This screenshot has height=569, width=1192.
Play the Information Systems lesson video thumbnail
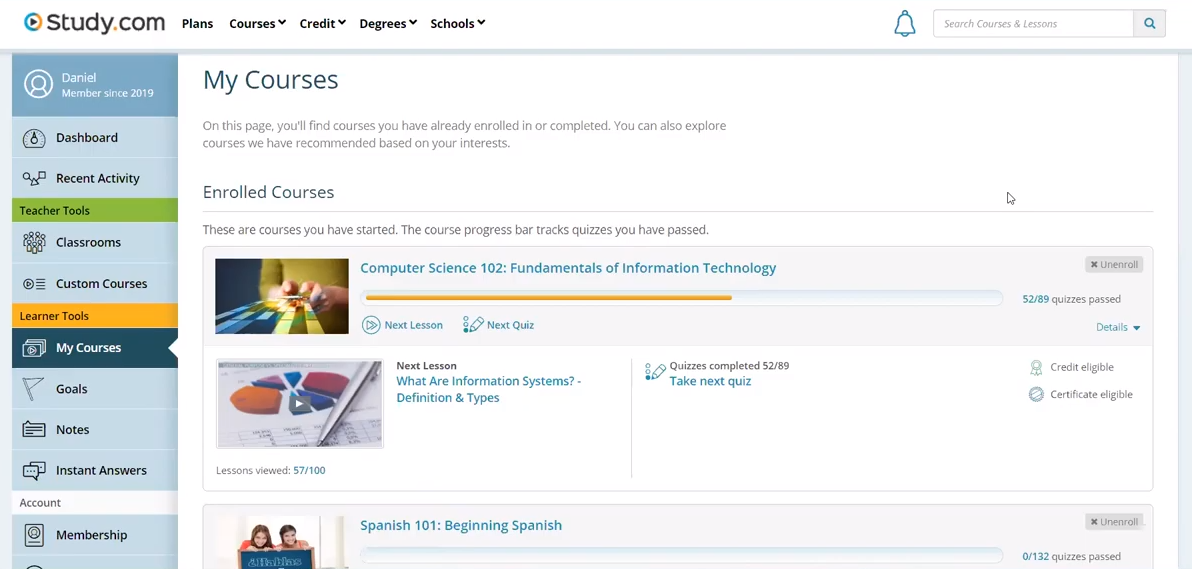tap(300, 404)
